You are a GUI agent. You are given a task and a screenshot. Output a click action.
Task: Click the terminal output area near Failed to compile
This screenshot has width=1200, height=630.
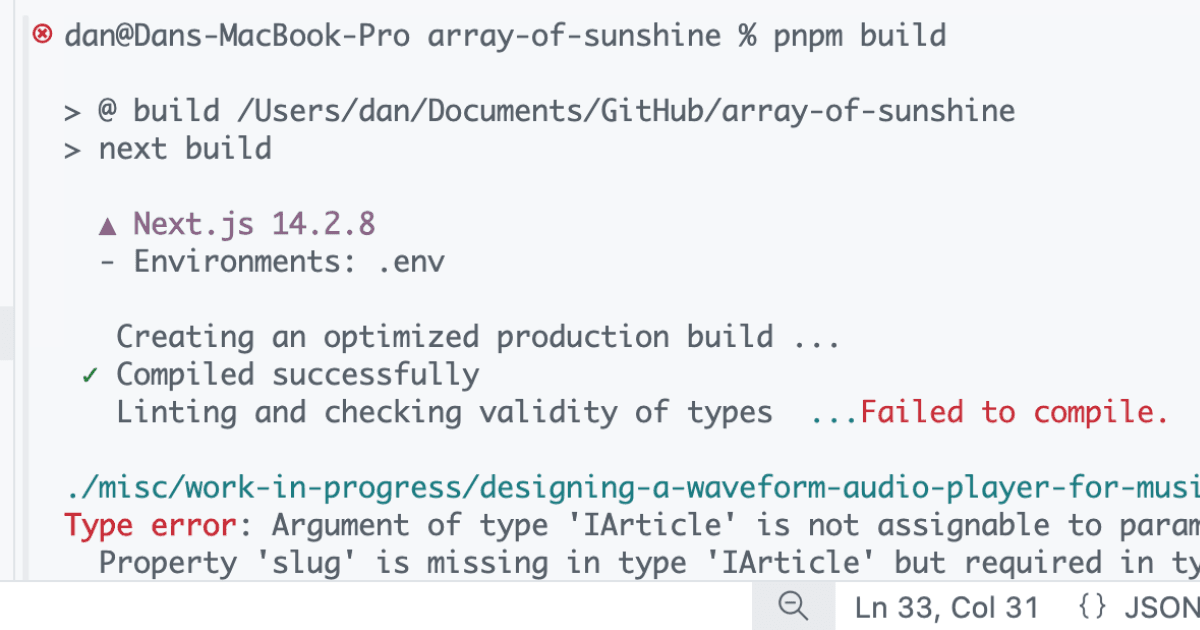pyautogui.click(x=1012, y=411)
